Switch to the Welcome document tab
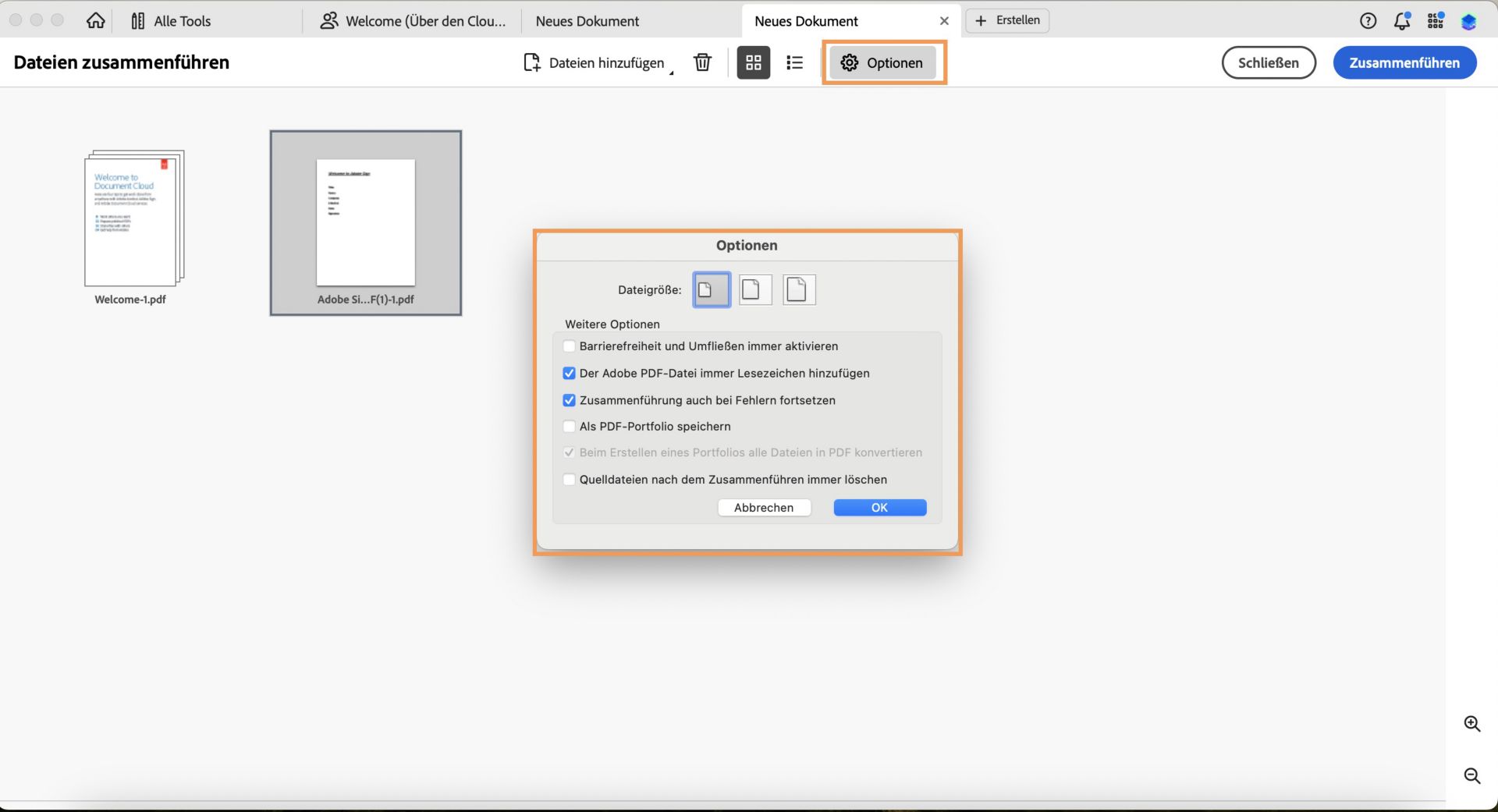The width and height of the screenshot is (1498, 812). pos(412,21)
